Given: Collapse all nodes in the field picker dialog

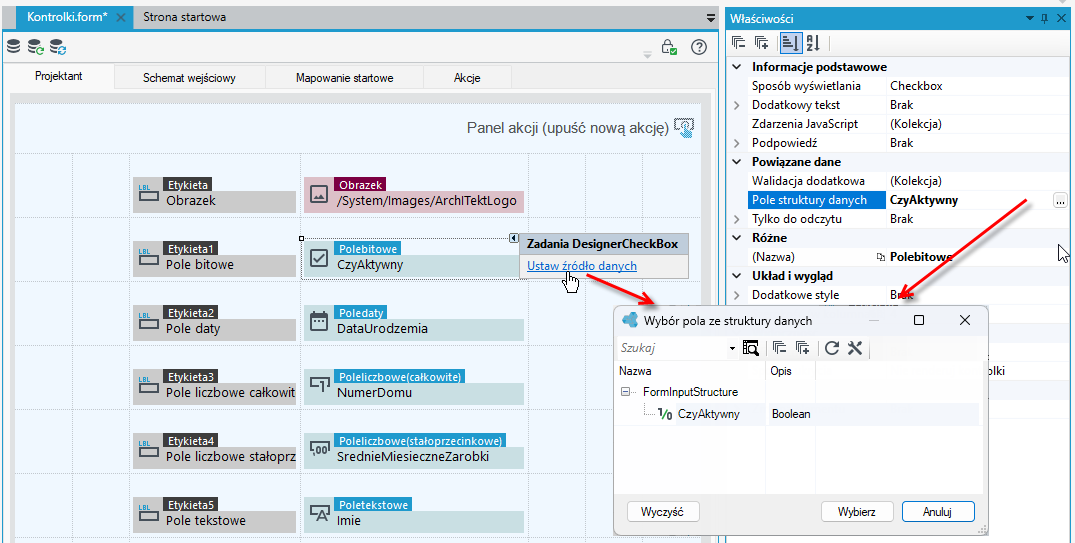Looking at the screenshot, I should (x=779, y=348).
